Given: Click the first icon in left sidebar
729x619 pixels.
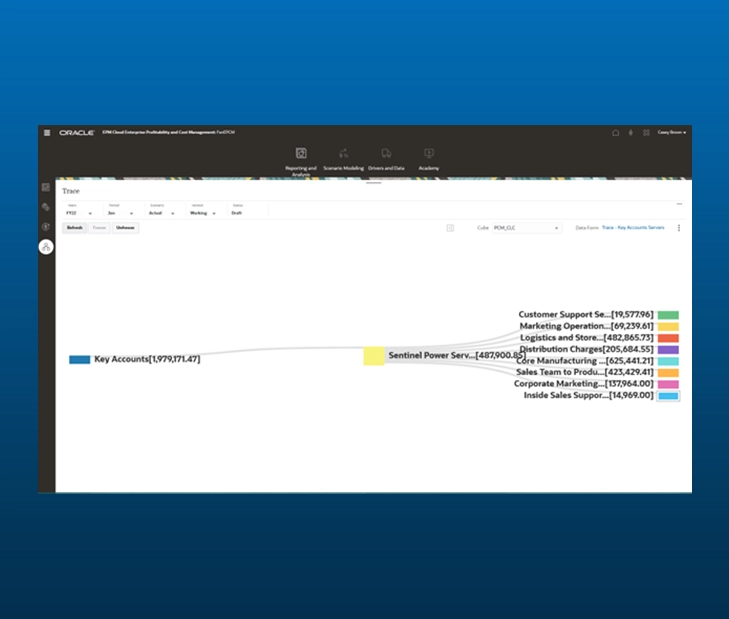Looking at the screenshot, I should click(46, 187).
